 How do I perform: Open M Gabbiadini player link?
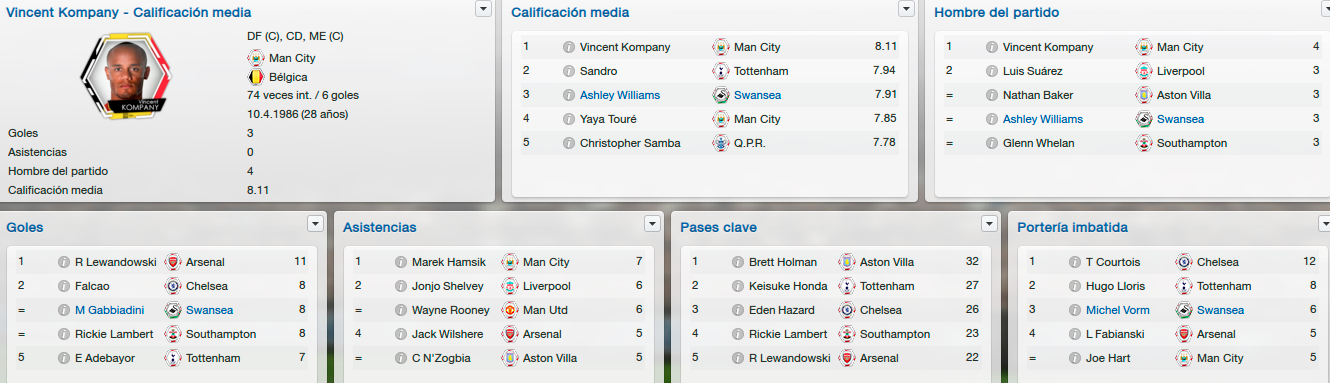(110, 310)
